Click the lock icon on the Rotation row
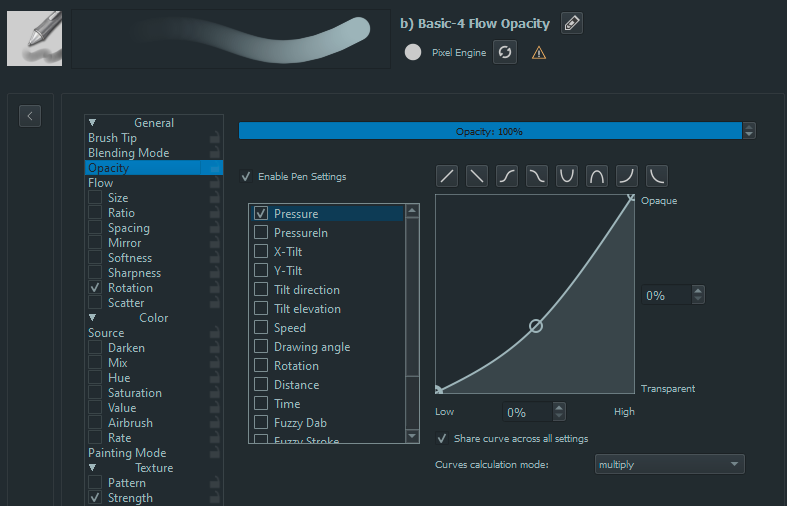 [x=215, y=288]
